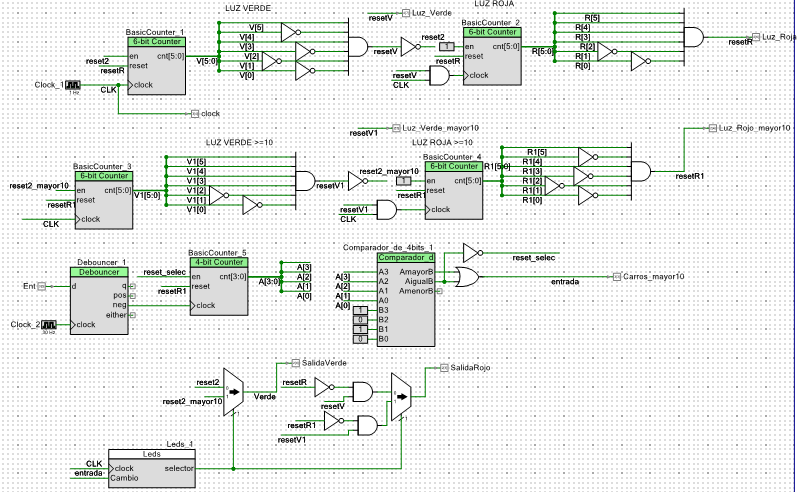Click the BasicCounter_4 counter component

click(x=453, y=189)
